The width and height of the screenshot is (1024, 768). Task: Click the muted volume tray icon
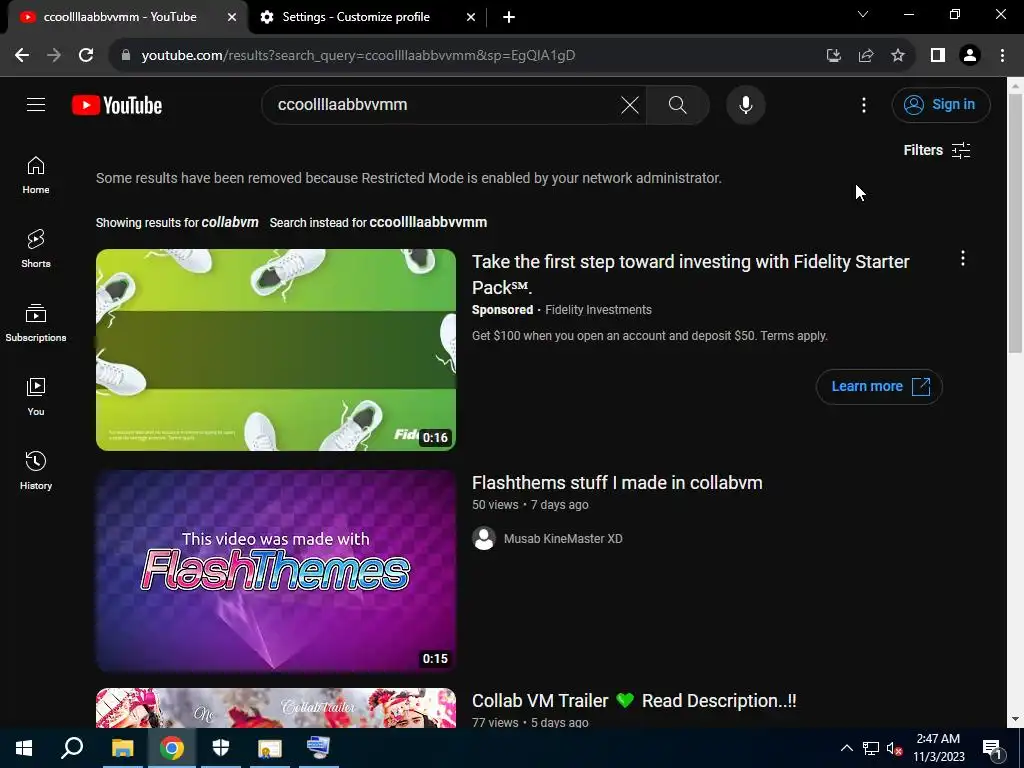(894, 748)
